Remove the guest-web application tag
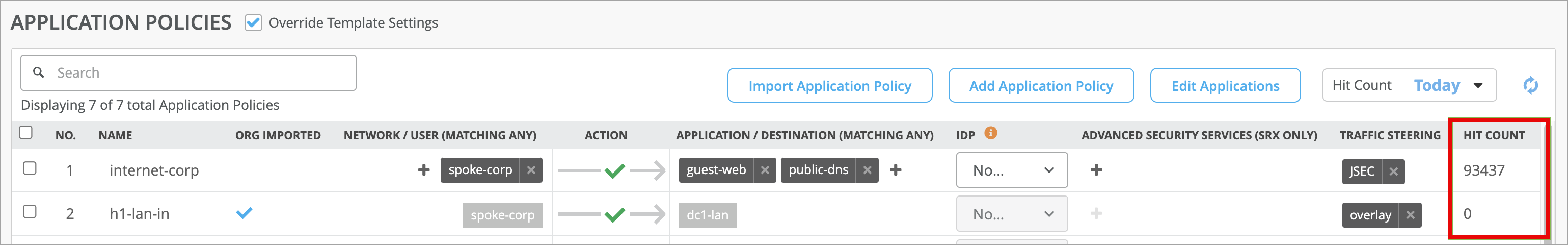The image size is (1568, 245). [x=765, y=170]
